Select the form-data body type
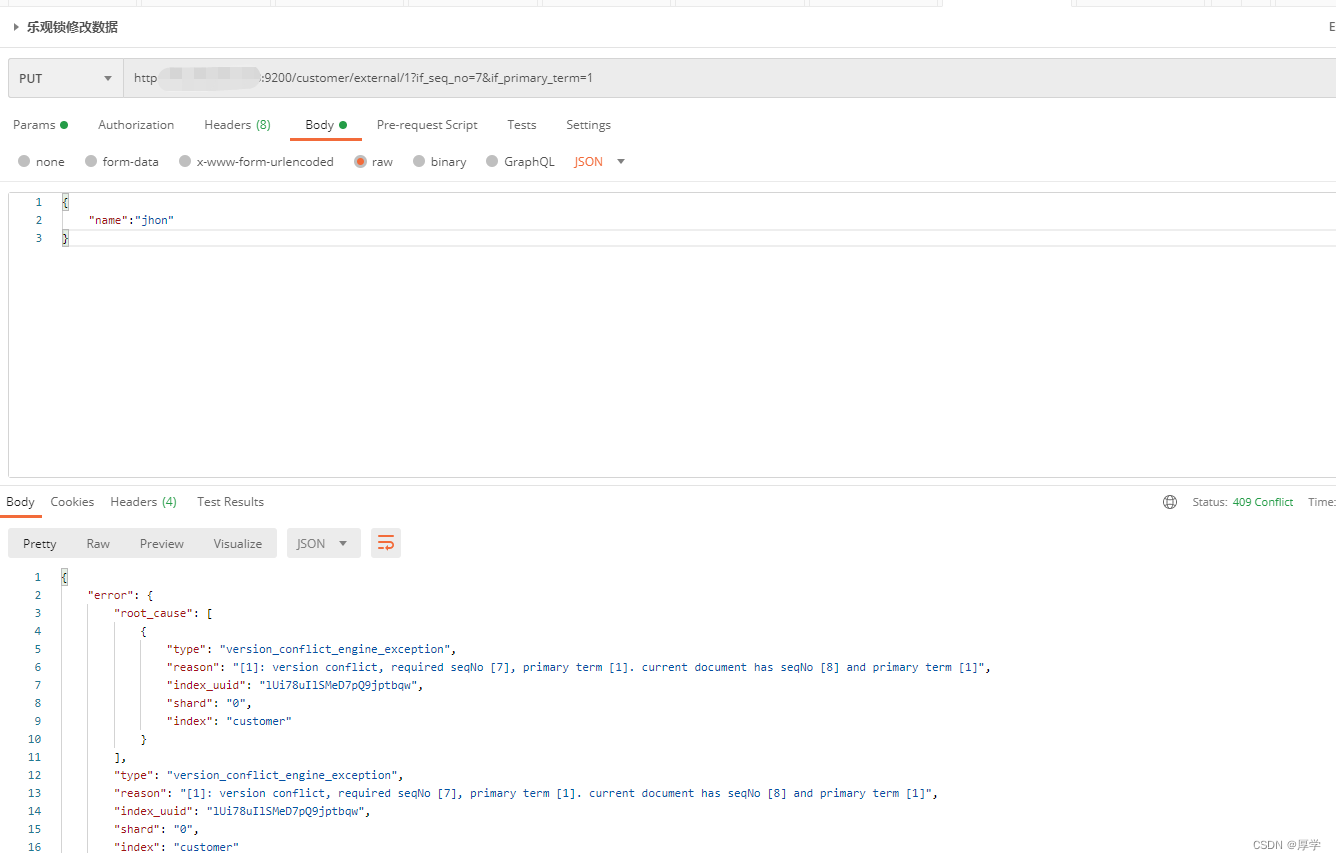Image resolution: width=1336 pixels, height=860 pixels. 122,162
